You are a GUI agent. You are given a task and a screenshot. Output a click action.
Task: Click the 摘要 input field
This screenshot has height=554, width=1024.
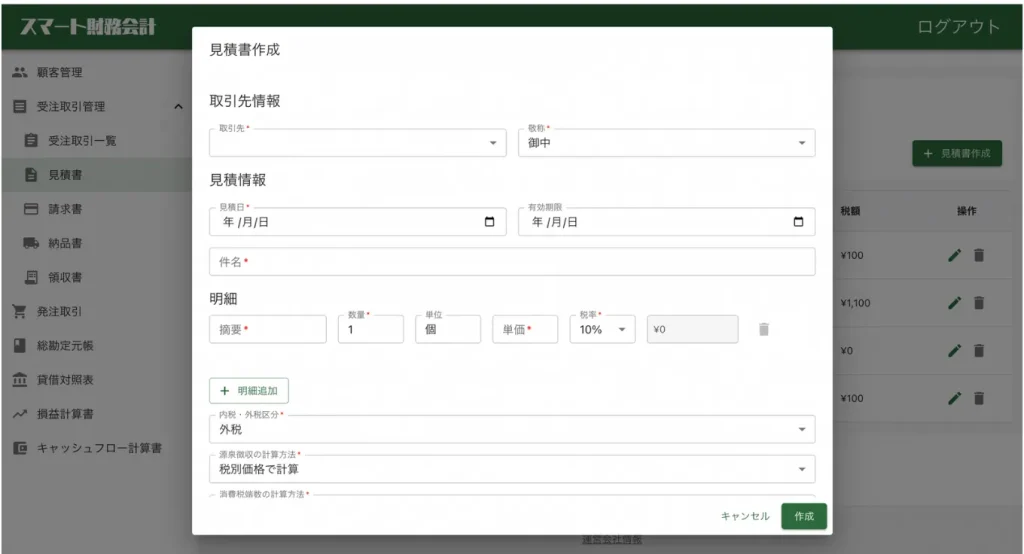pos(268,329)
